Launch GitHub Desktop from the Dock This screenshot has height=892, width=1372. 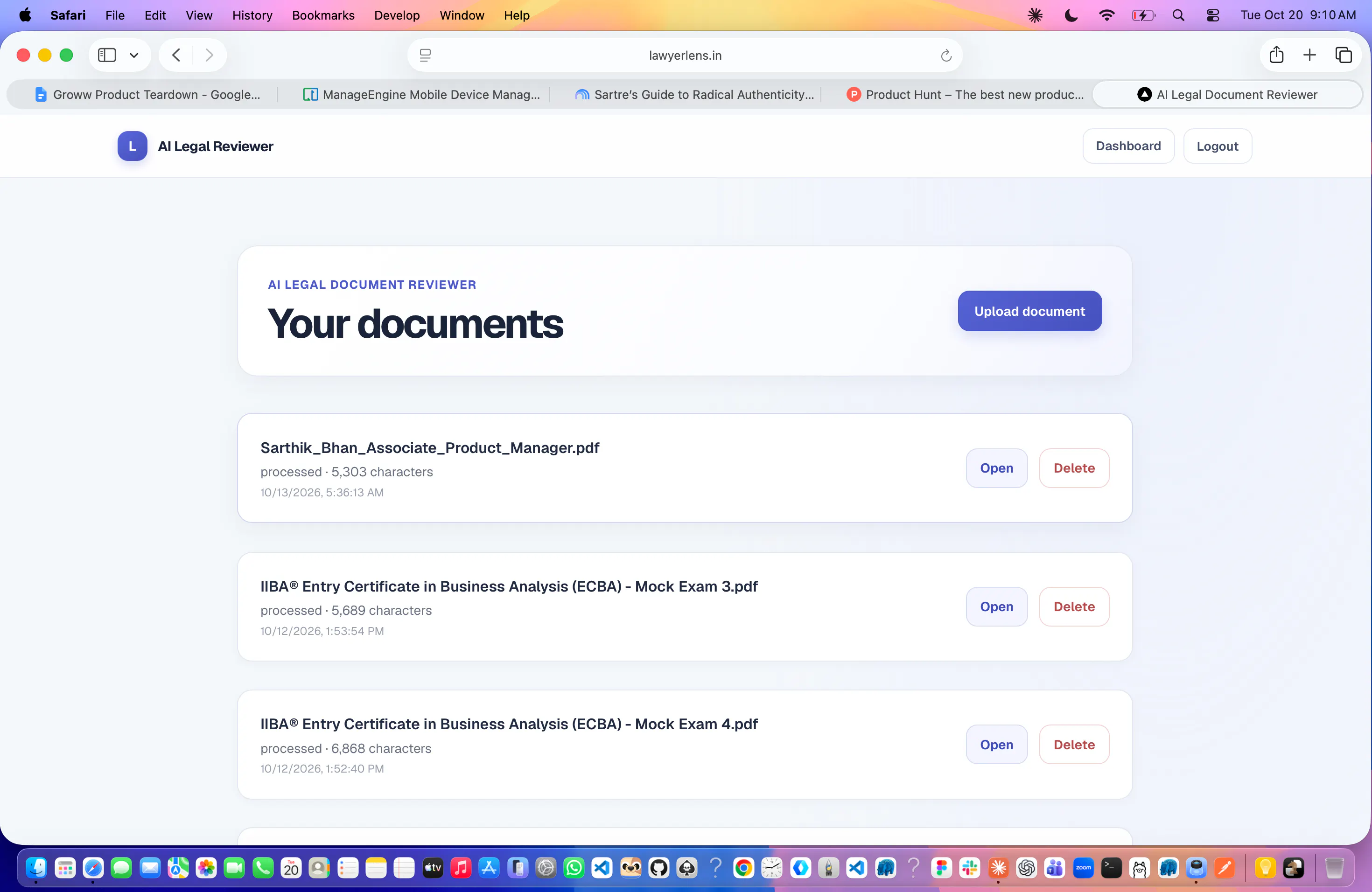[659, 867]
